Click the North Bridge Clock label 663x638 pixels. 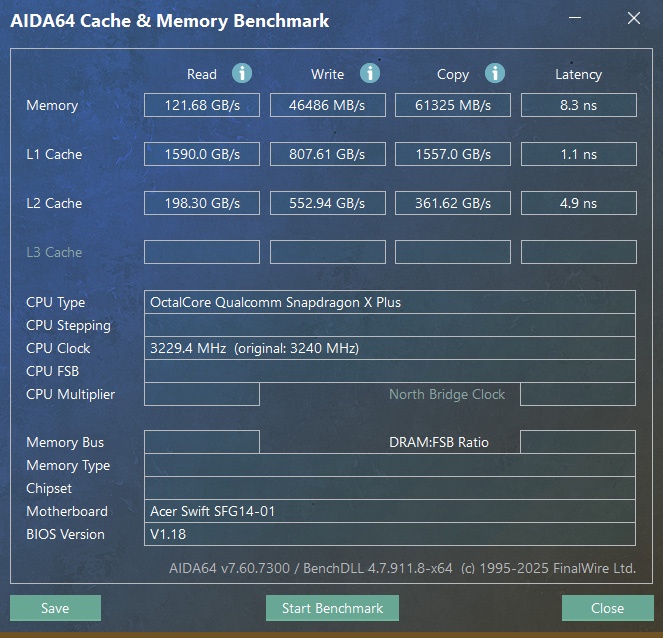447,394
